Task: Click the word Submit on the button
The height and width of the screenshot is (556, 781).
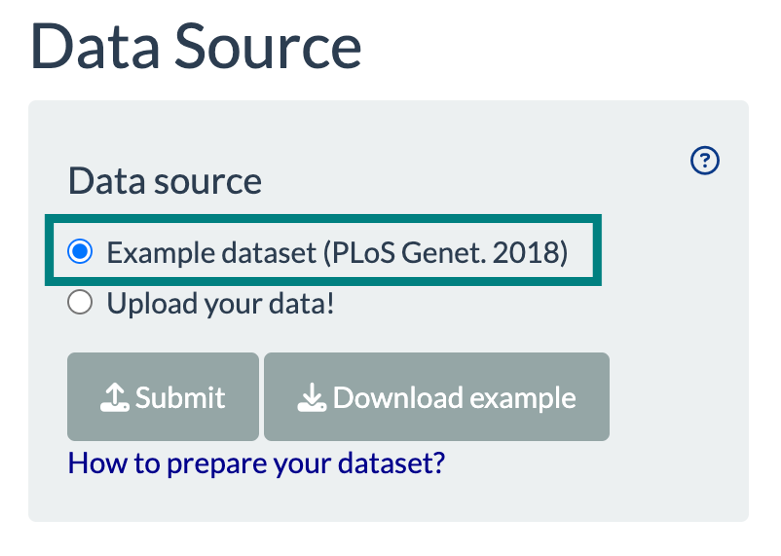Action: pos(180,398)
